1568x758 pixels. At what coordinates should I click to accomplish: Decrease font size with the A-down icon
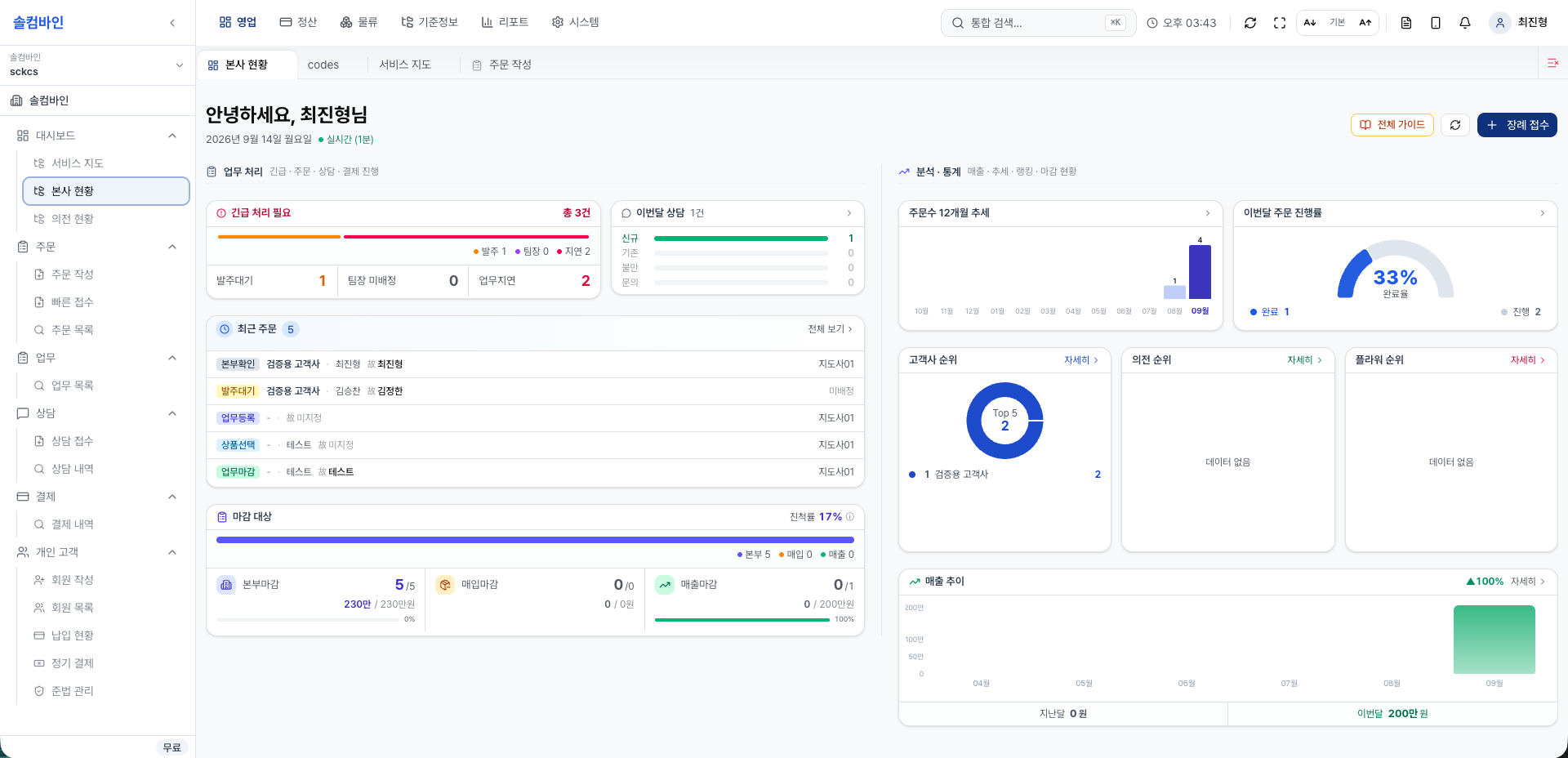1310,23
